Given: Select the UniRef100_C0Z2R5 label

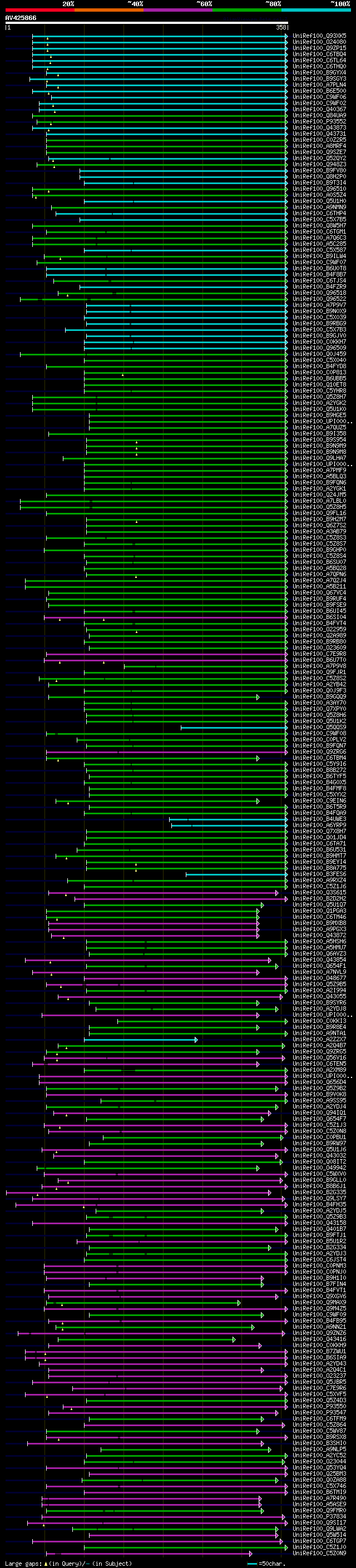Looking at the screenshot, I should [319, 140].
